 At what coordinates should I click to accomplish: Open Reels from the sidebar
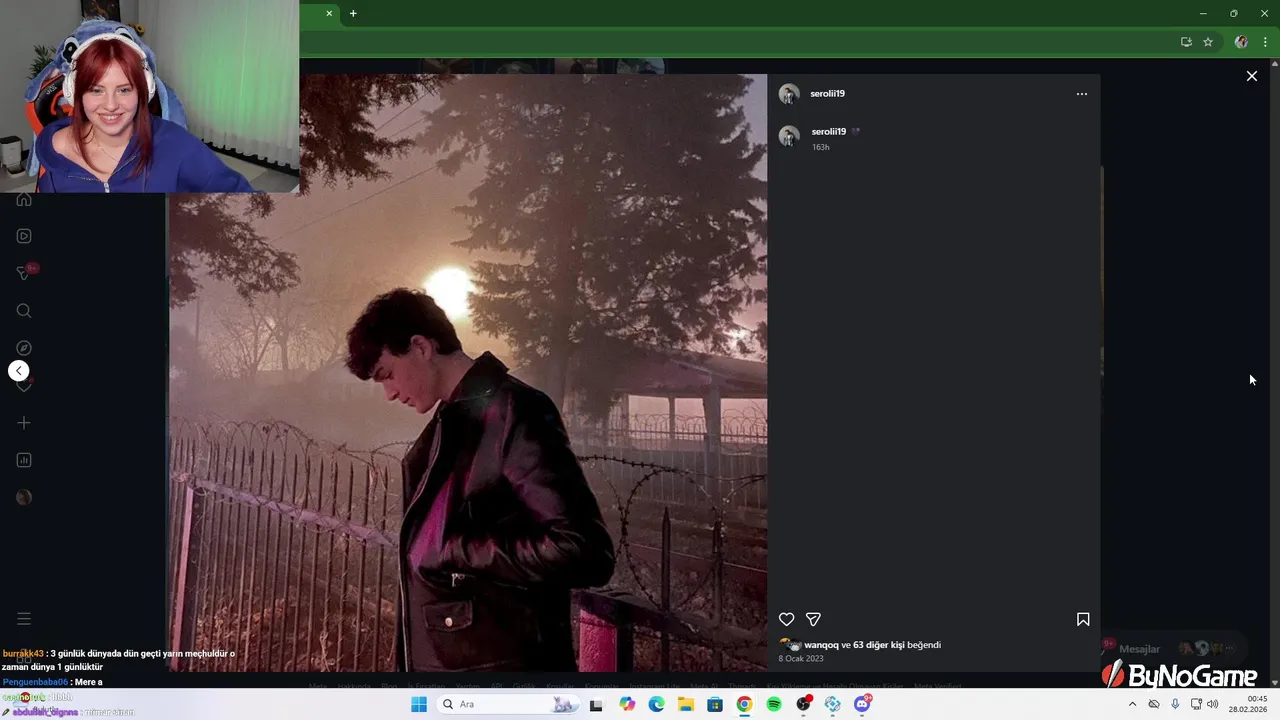pyautogui.click(x=24, y=236)
